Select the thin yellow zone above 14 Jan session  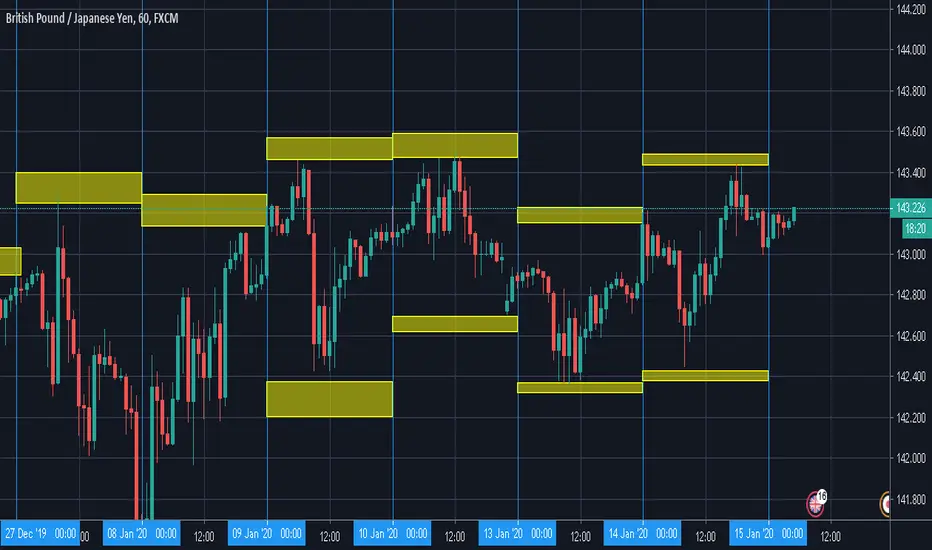click(705, 159)
